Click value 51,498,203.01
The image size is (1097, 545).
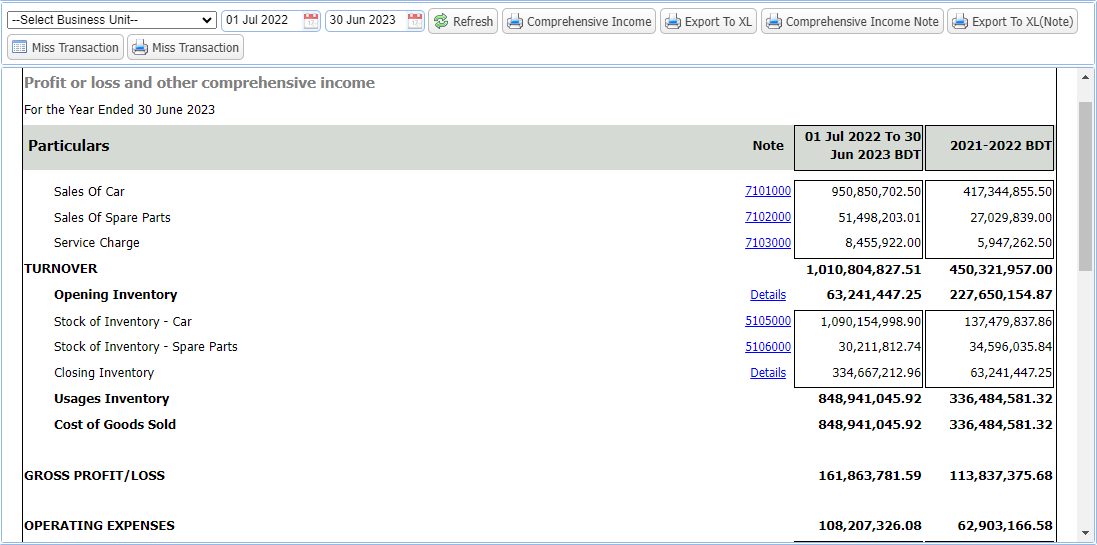879,218
